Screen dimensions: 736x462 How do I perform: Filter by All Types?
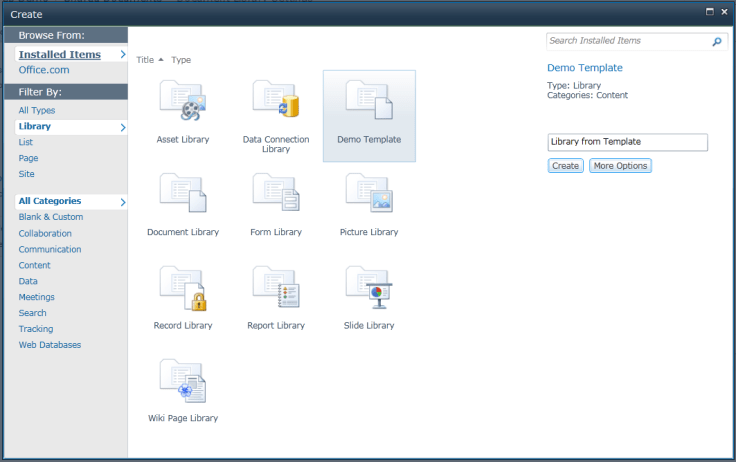coord(37,110)
